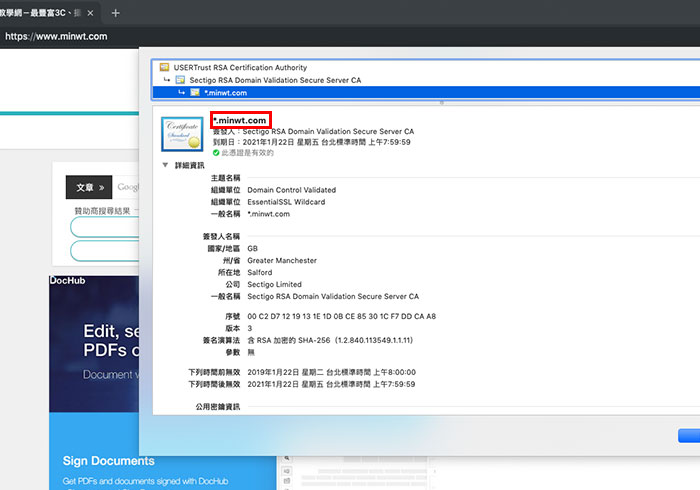Click the Greater Manchester value
This screenshot has height=490, width=700.
click(x=282, y=260)
